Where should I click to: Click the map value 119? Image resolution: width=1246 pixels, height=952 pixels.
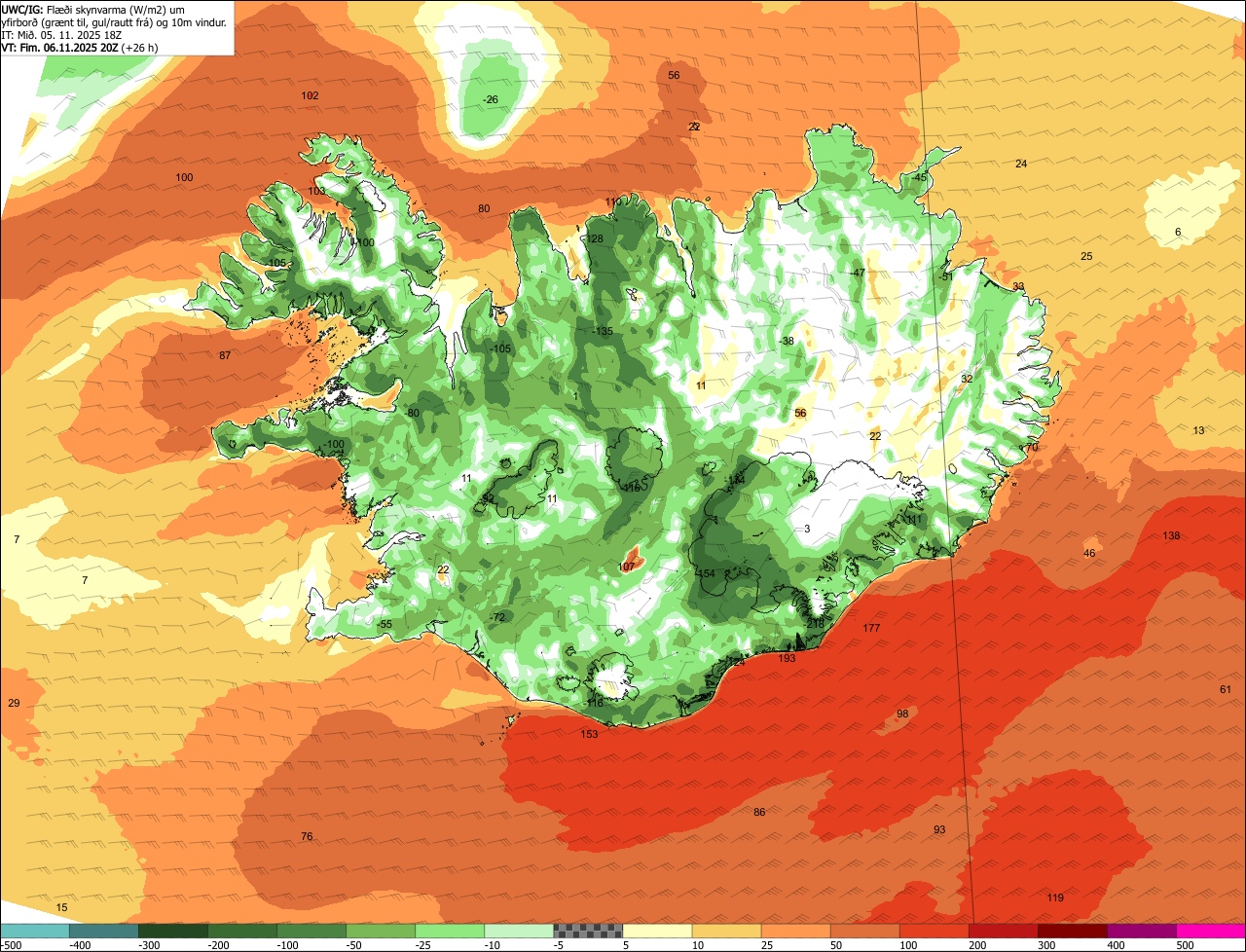[x=1055, y=897]
